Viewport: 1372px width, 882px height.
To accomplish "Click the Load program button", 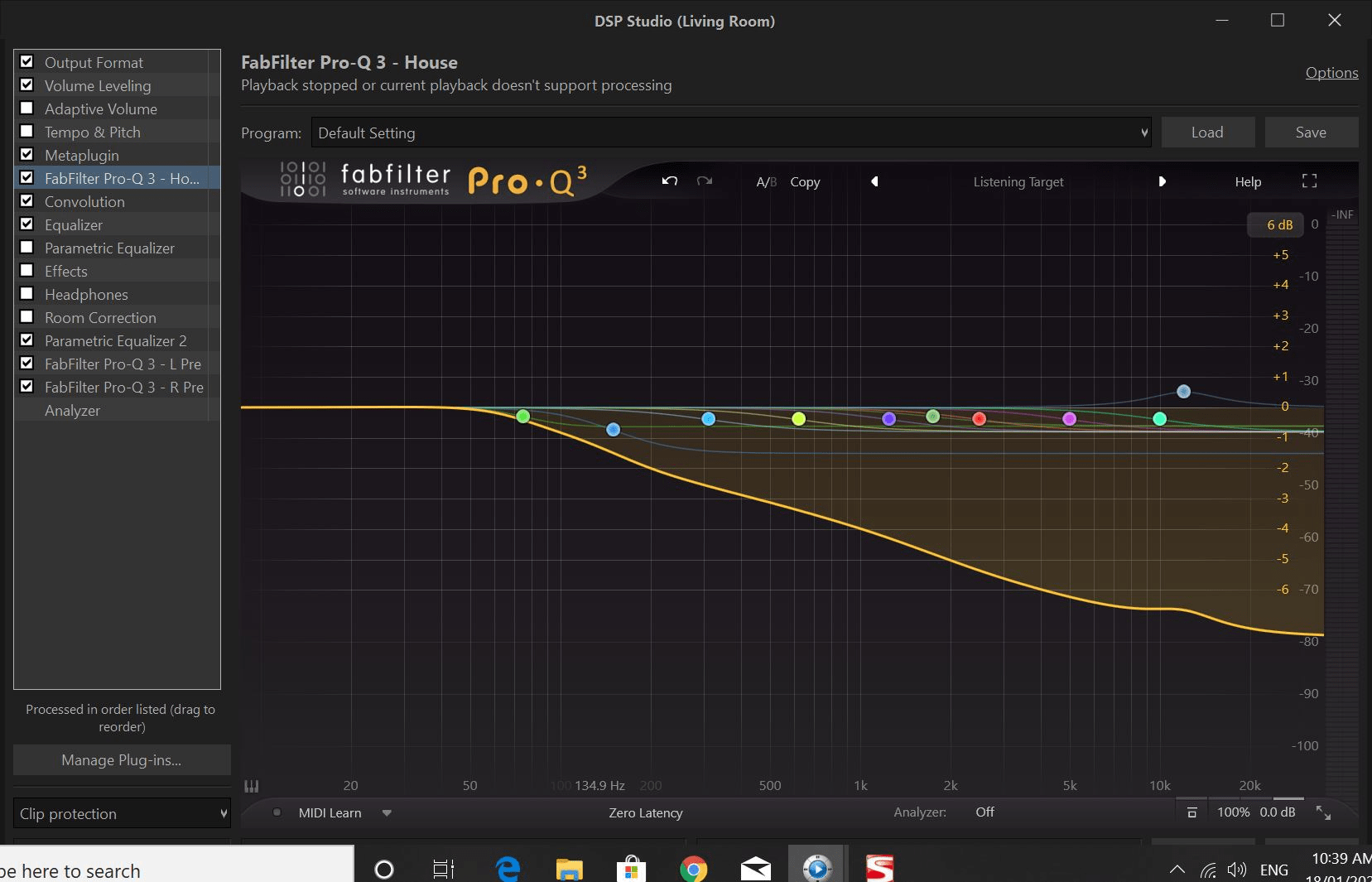I will tap(1208, 133).
